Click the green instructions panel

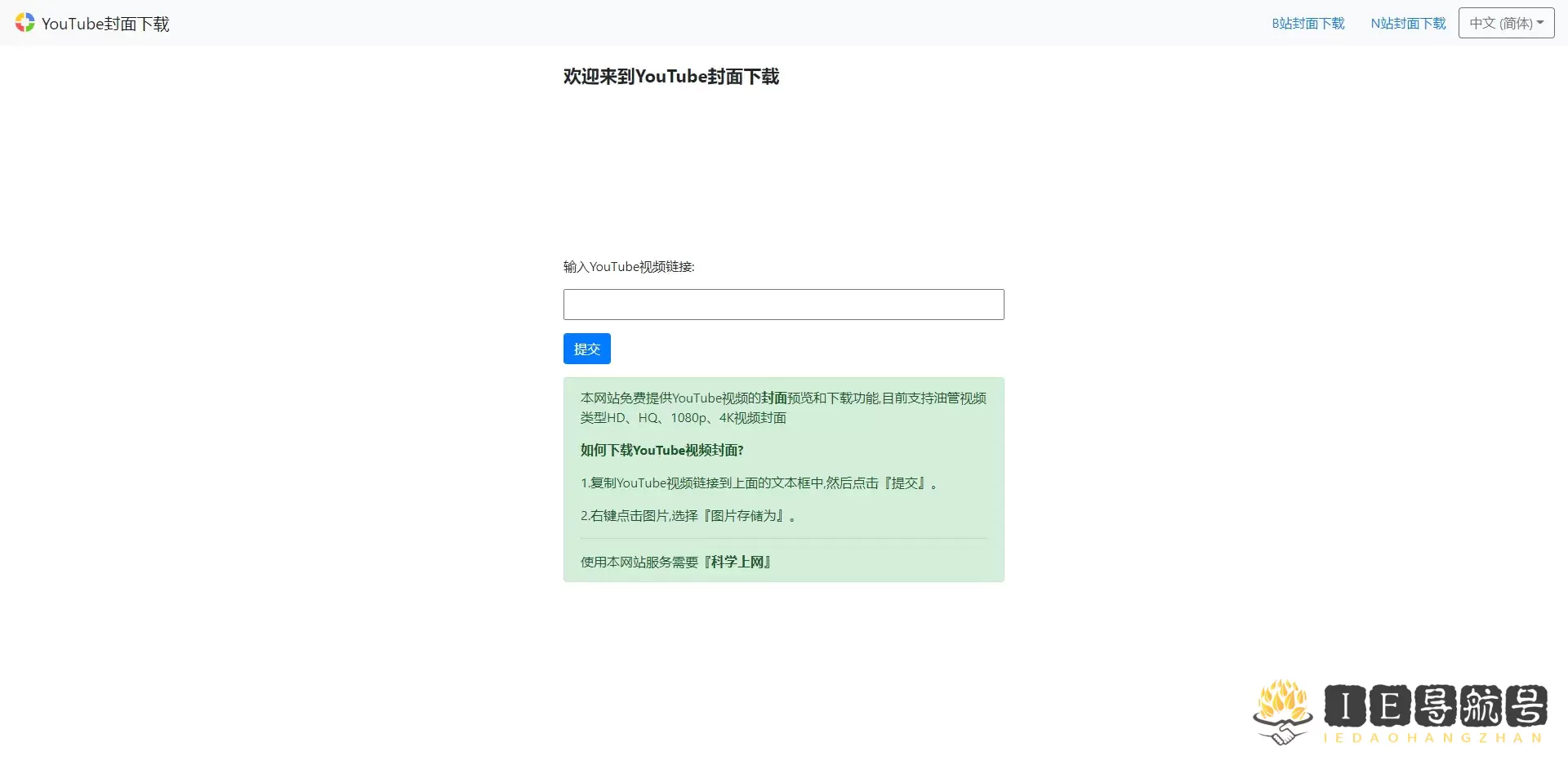(x=783, y=479)
